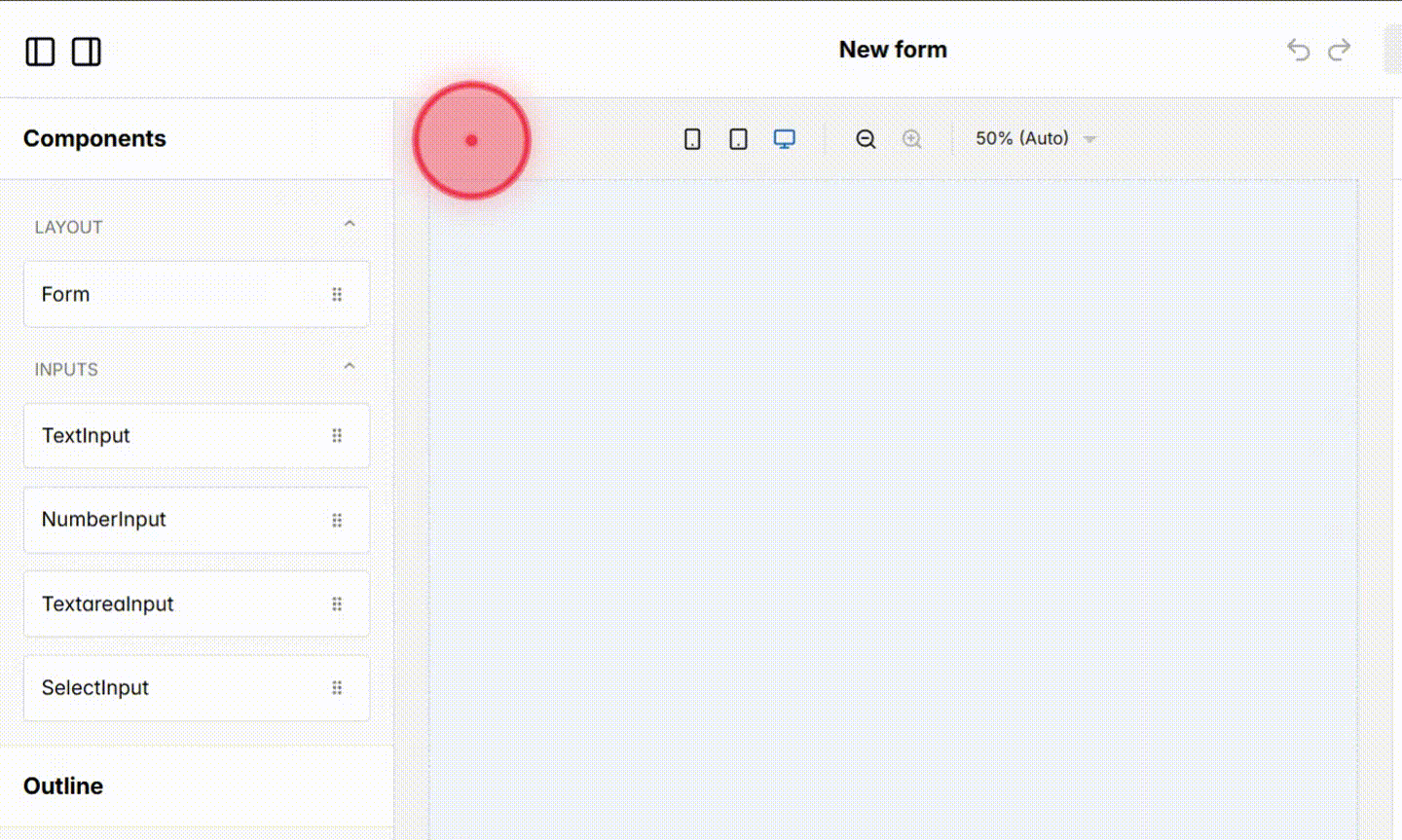This screenshot has height=840, width=1402.
Task: Click the zoom out magnifier icon
Action: 865,138
